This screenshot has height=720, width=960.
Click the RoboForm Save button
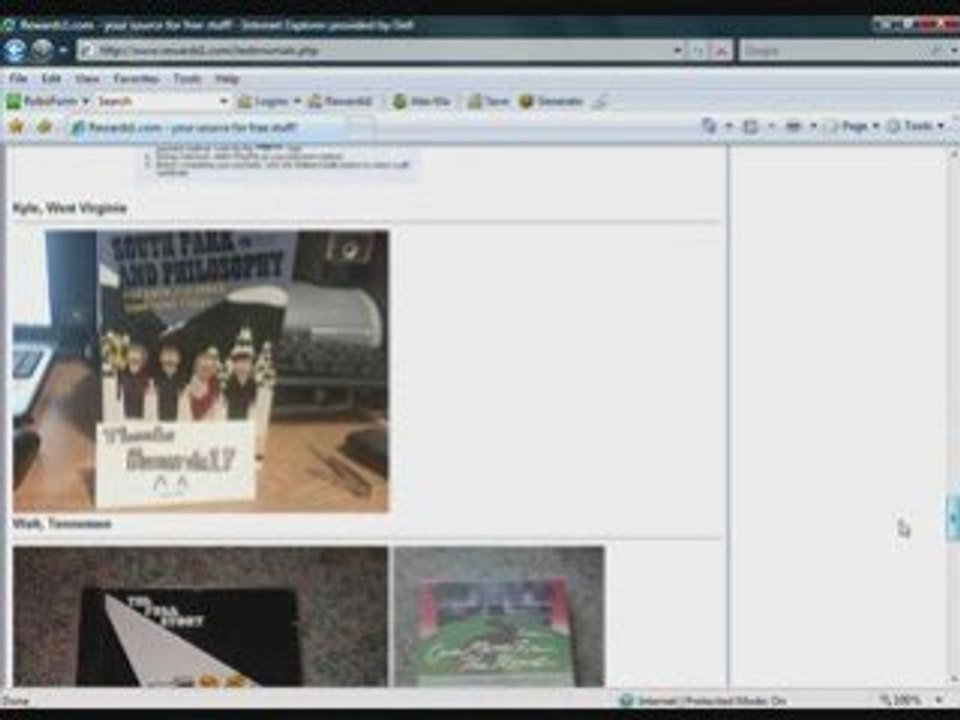[x=488, y=102]
